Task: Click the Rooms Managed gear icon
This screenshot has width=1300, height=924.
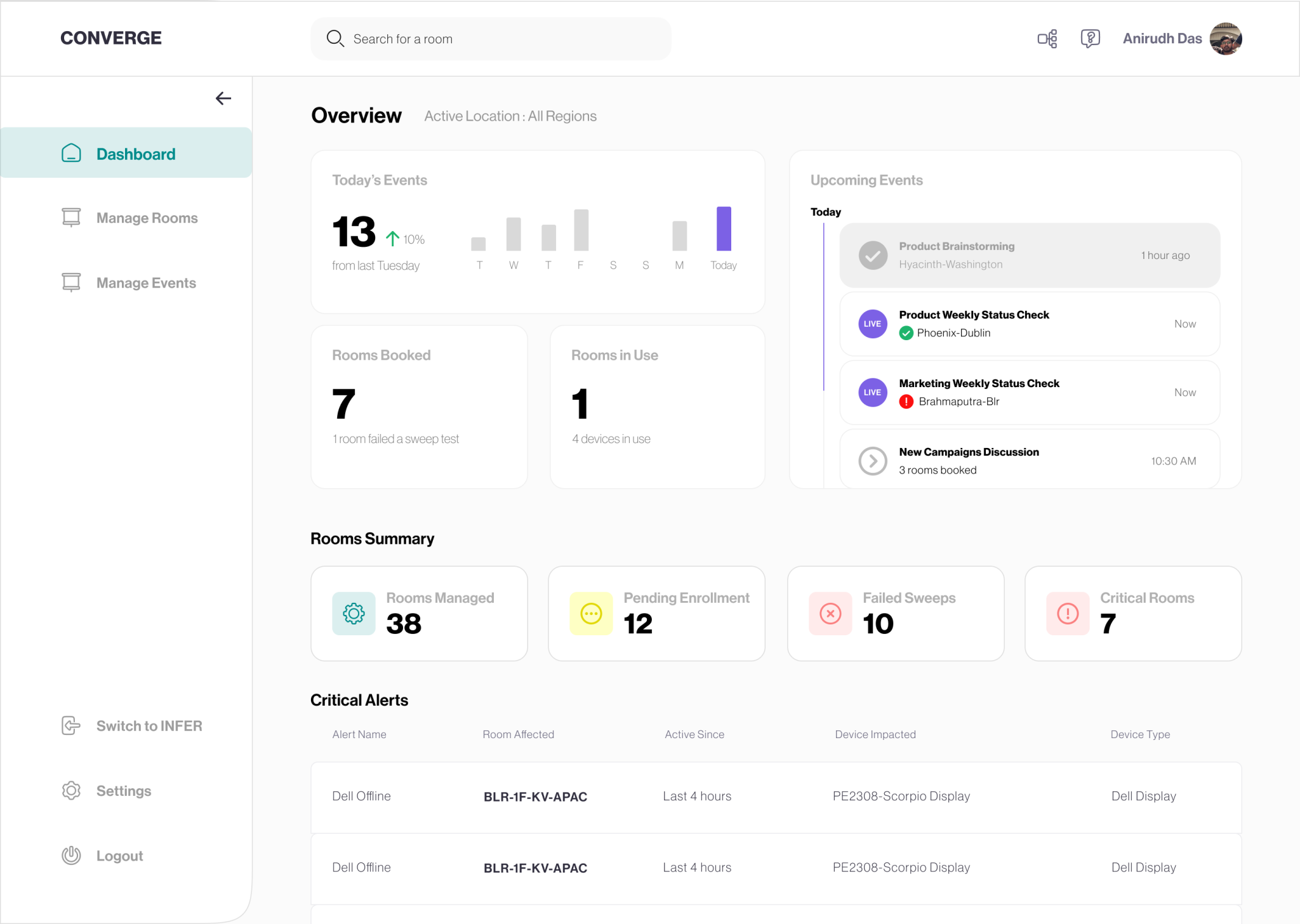Action: 354,613
